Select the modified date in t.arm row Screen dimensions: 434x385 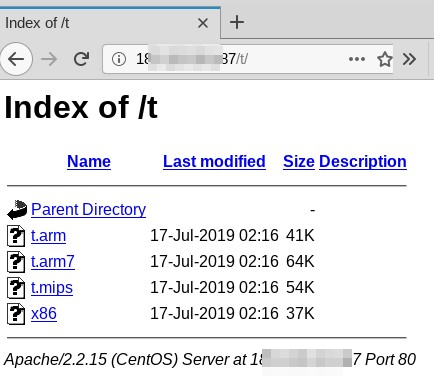pos(214,235)
